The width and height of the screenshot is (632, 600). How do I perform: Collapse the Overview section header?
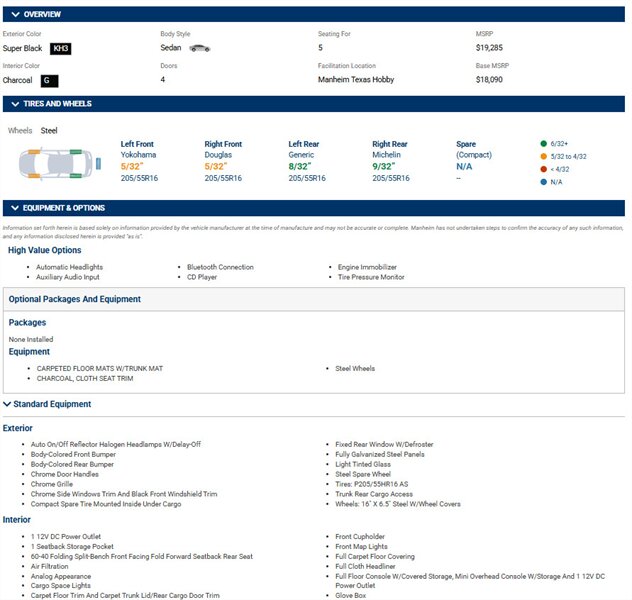click(x=16, y=14)
